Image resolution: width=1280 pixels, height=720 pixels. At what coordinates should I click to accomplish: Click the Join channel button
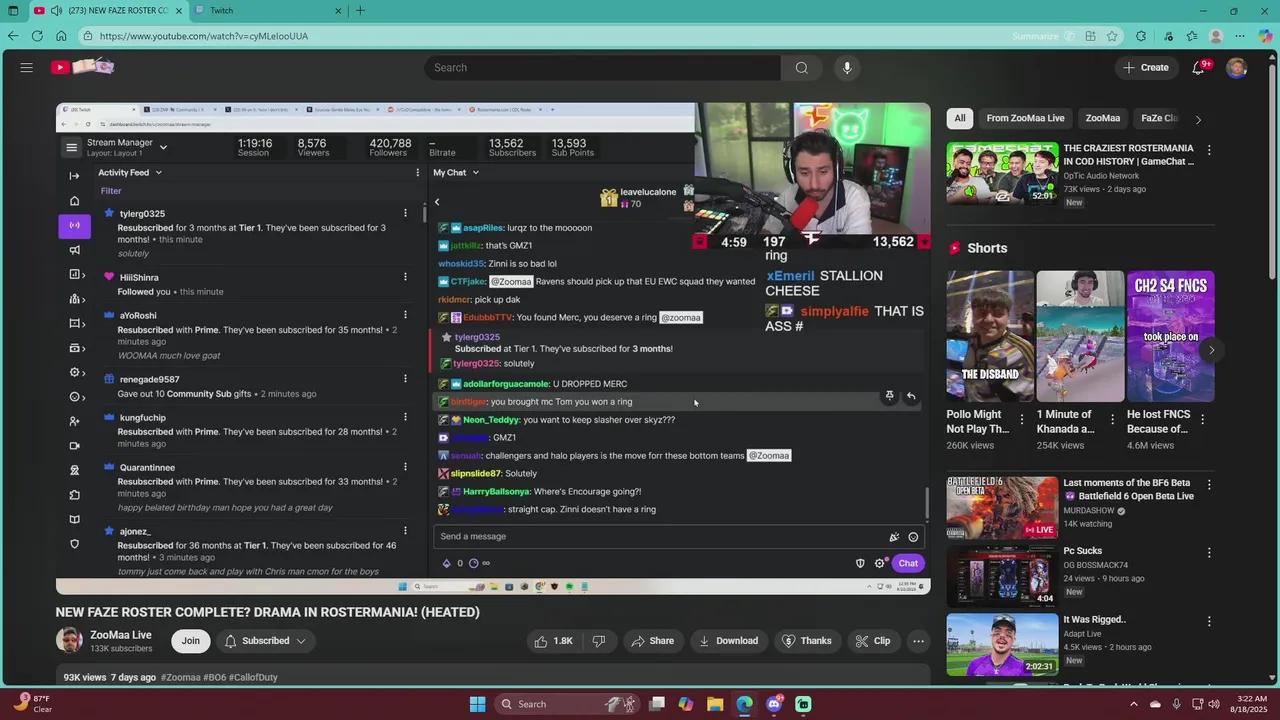pos(190,641)
